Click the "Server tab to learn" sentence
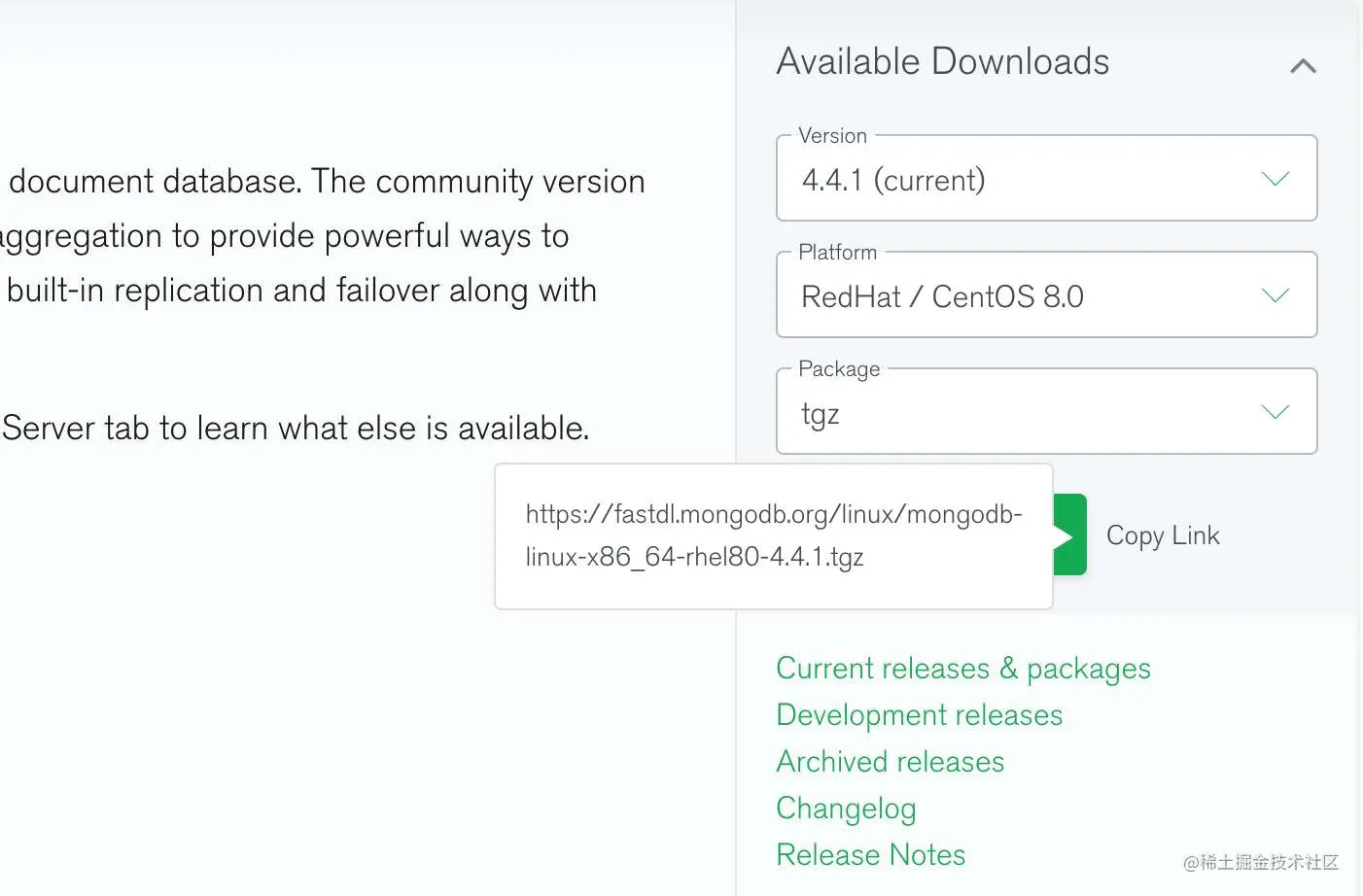1363x896 pixels. tap(296, 429)
